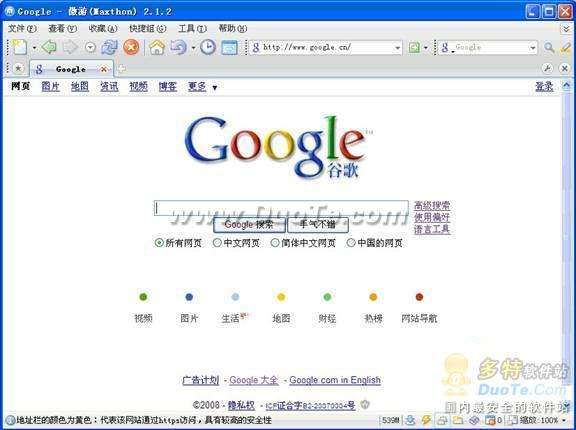Expand the green Go button dropdown arrow

click(x=426, y=48)
